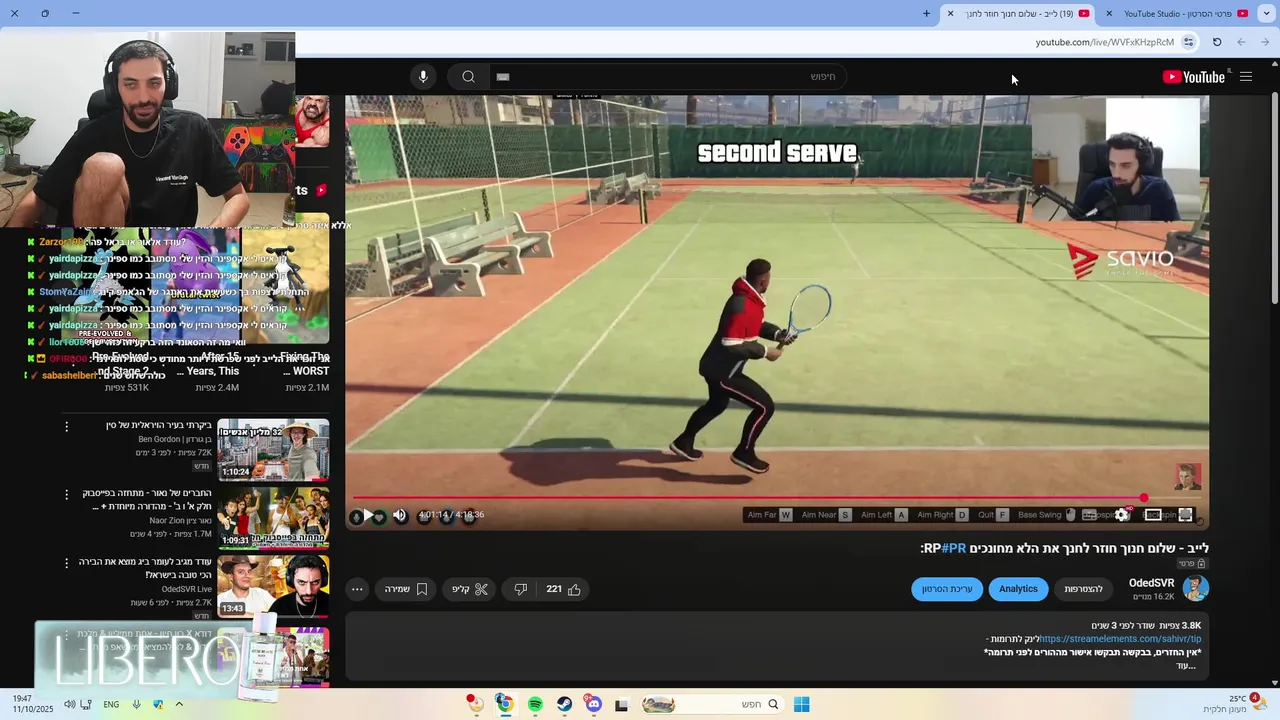Click the #PR hashtag in the title

point(953,548)
